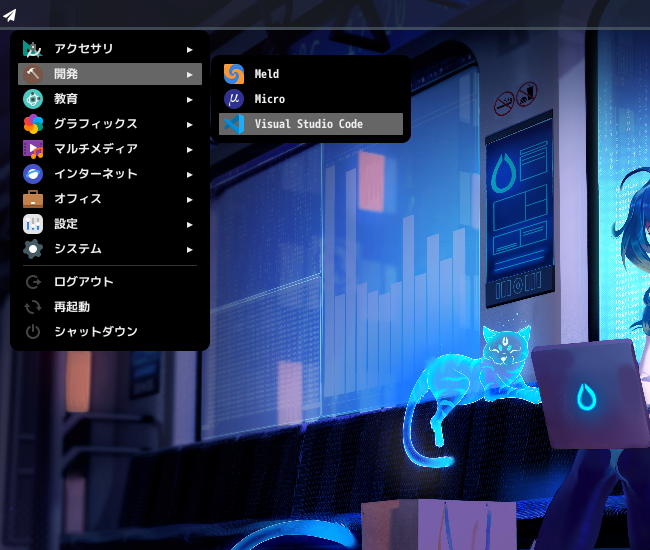Expand the インターネット submenu arrow
This screenshot has height=550, width=650.
click(x=189, y=174)
